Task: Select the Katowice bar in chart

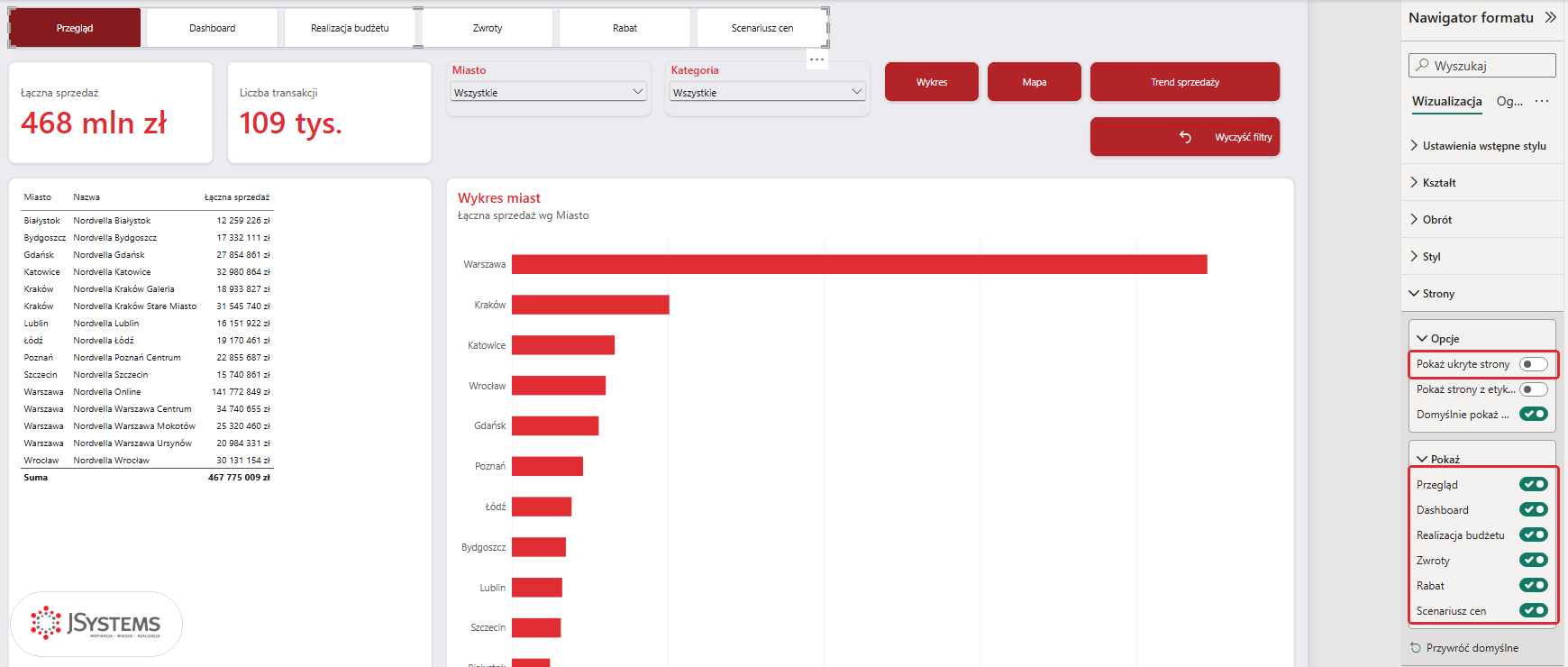Action: click(x=563, y=345)
